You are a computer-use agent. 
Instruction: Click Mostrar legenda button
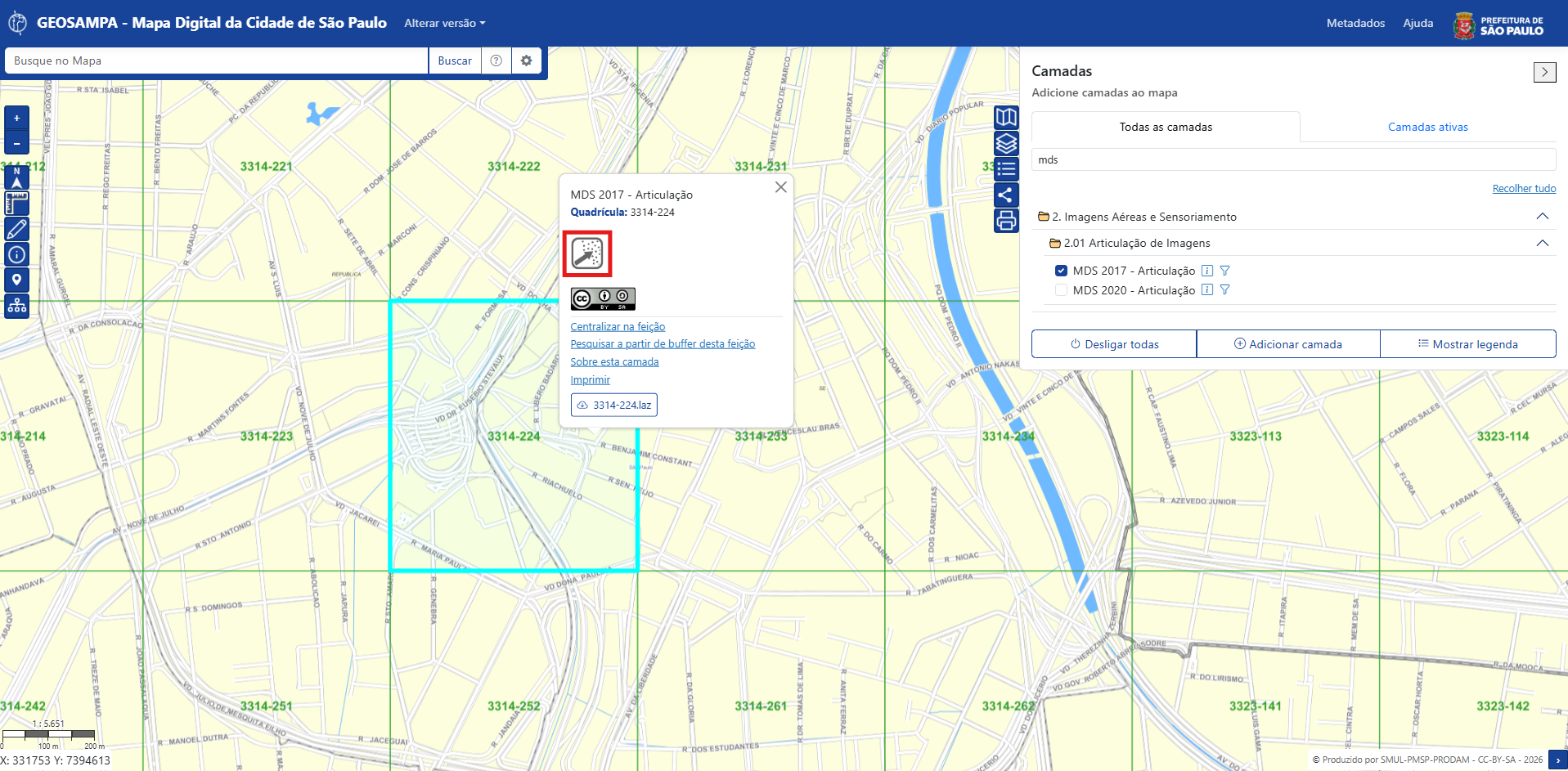(x=1468, y=344)
